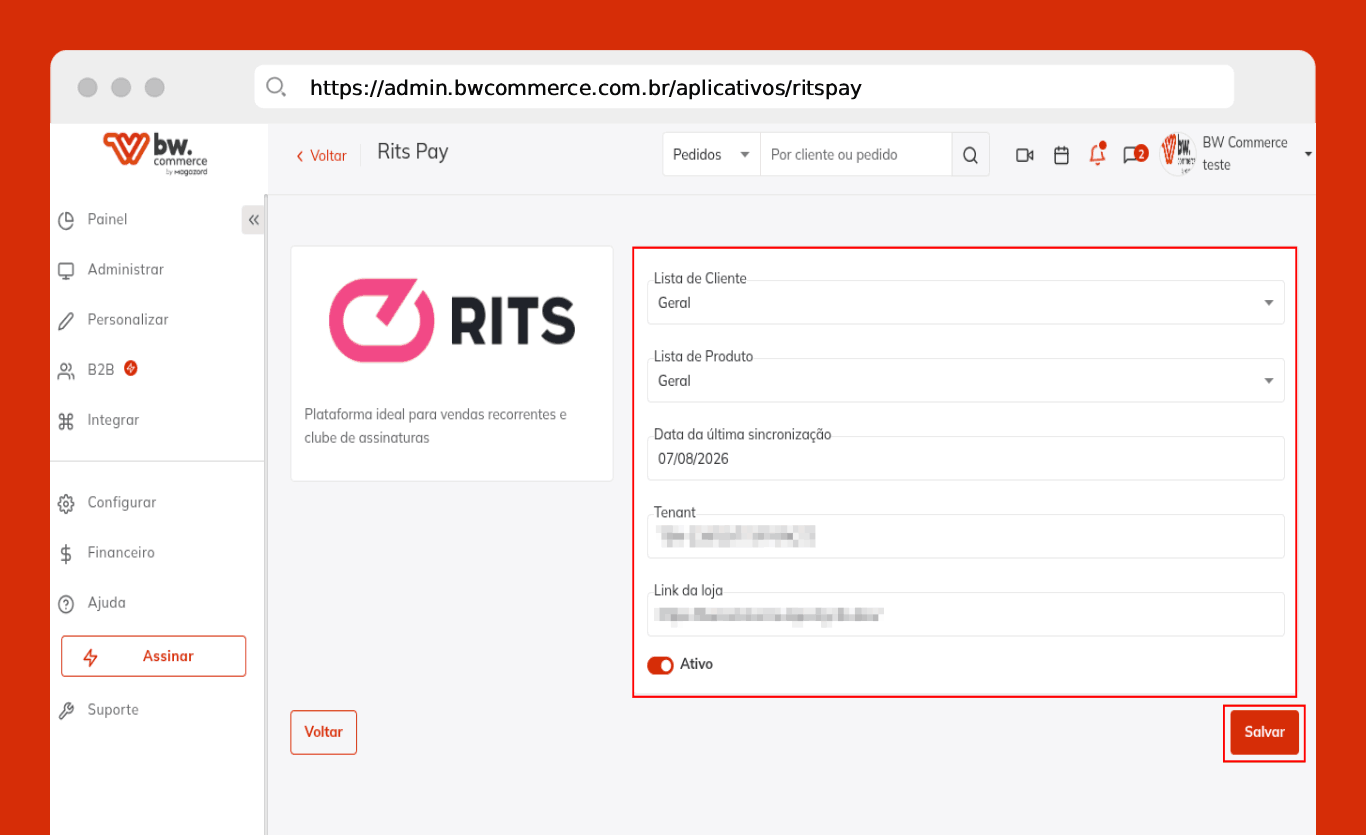1366x835 pixels.
Task: Disable the Ativo toggle switch
Action: click(x=660, y=666)
